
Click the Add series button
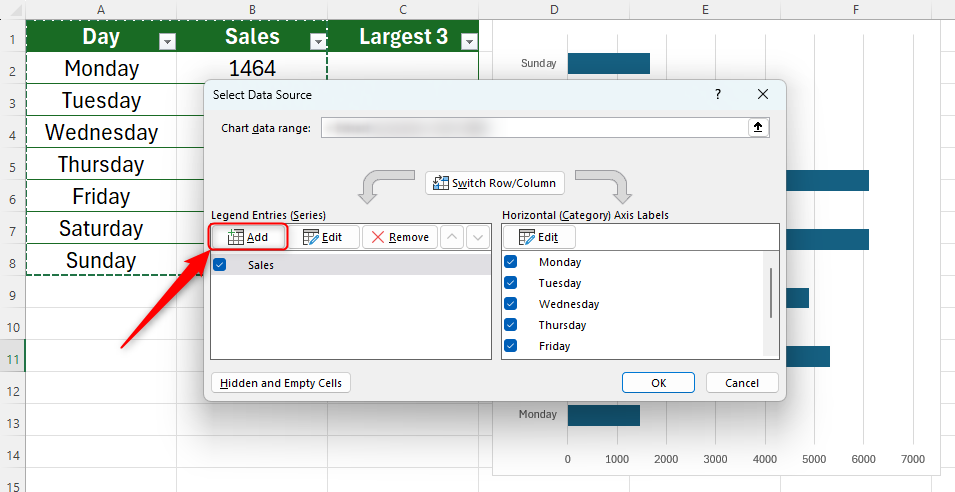coord(248,237)
